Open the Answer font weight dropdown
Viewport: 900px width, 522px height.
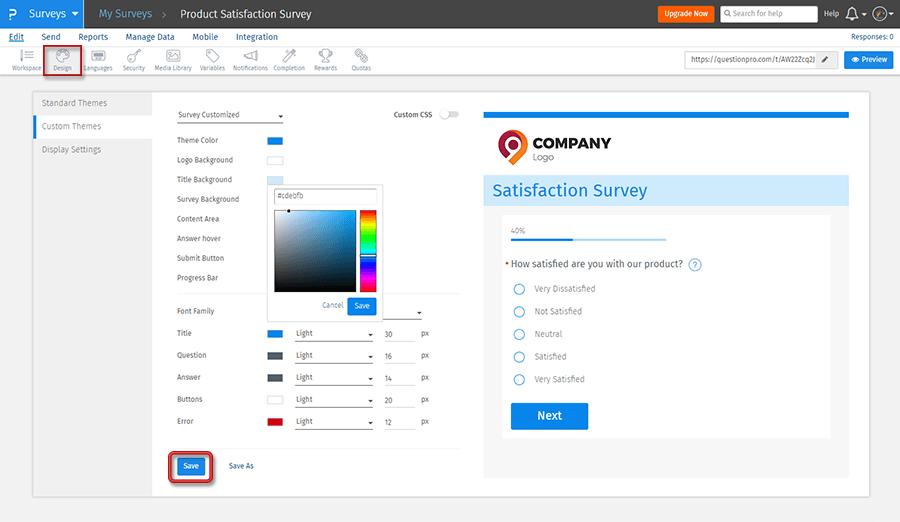click(333, 377)
